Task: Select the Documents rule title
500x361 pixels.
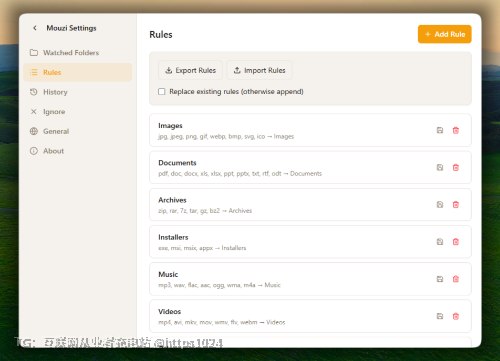Action: 177,163
